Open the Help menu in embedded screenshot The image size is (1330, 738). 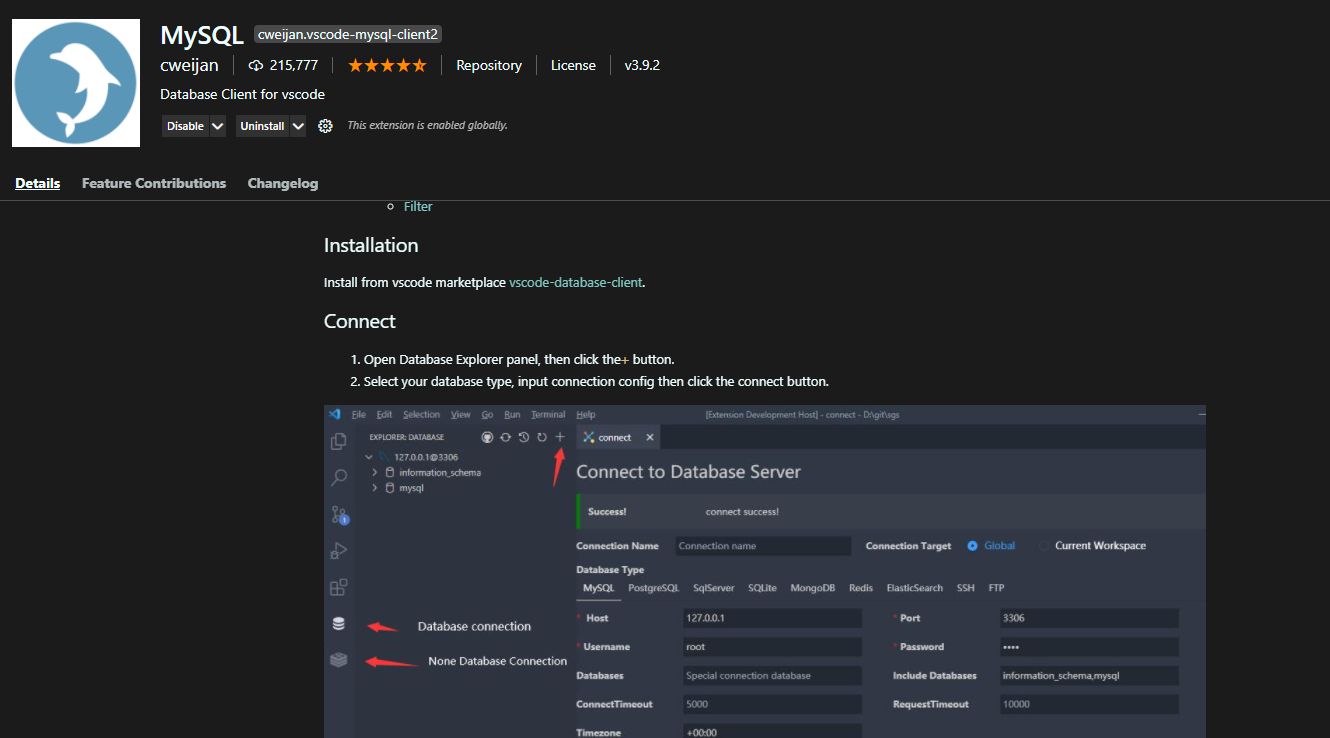click(x=586, y=414)
